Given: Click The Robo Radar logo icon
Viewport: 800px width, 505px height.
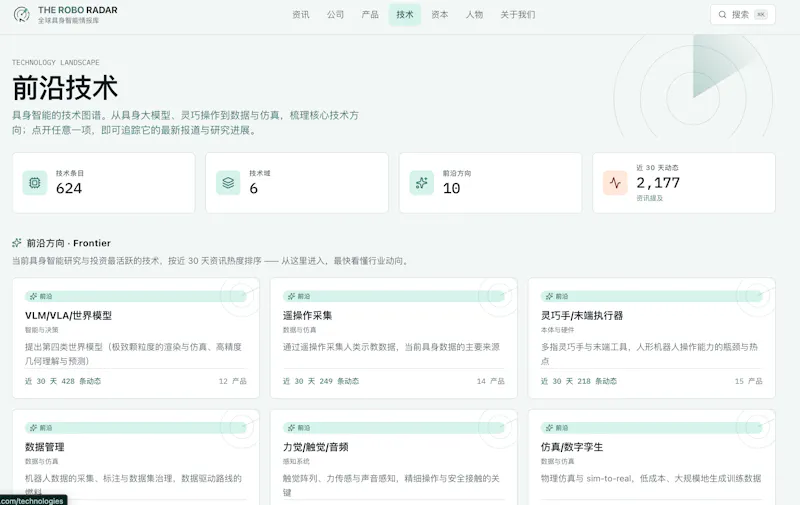Looking at the screenshot, I should click(x=21, y=15).
